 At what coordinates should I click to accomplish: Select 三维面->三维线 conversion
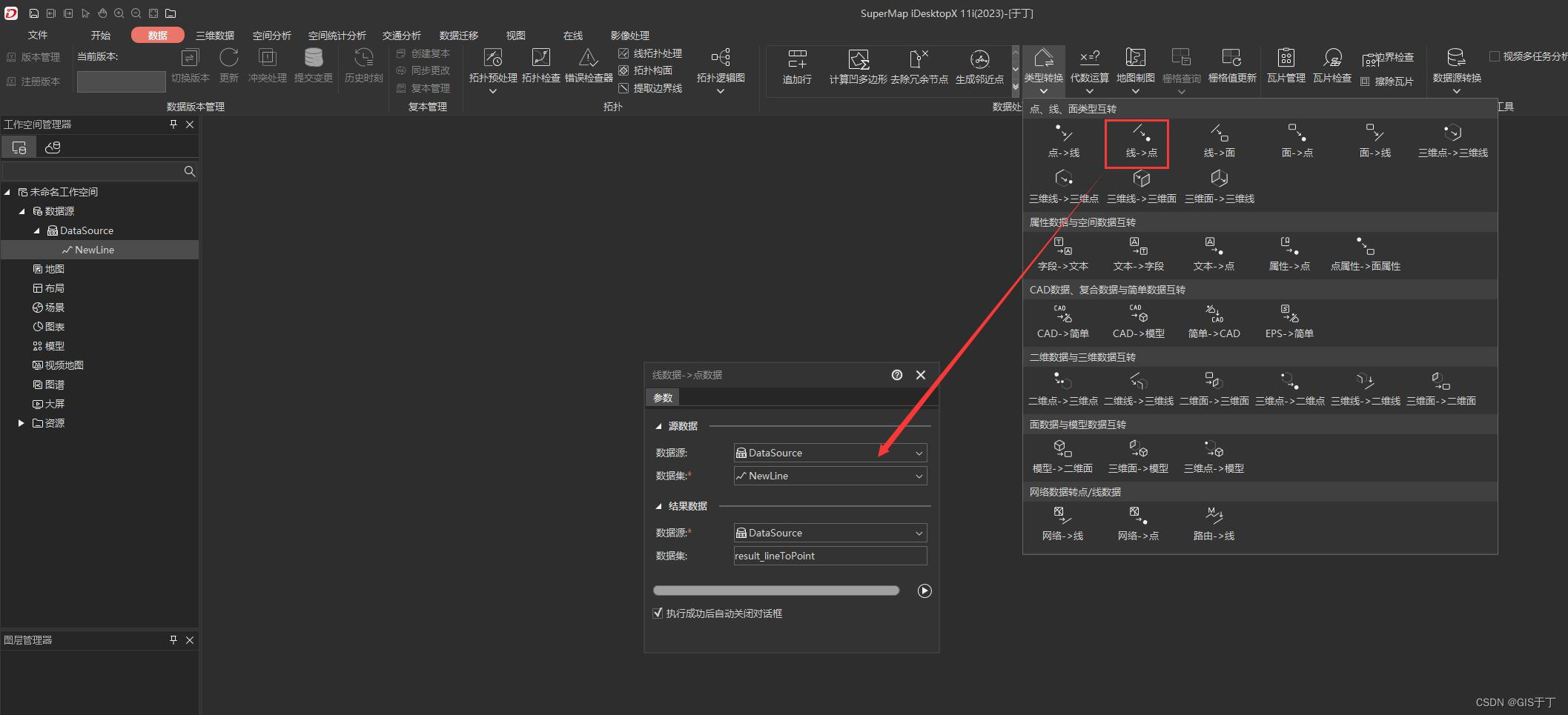pyautogui.click(x=1219, y=187)
